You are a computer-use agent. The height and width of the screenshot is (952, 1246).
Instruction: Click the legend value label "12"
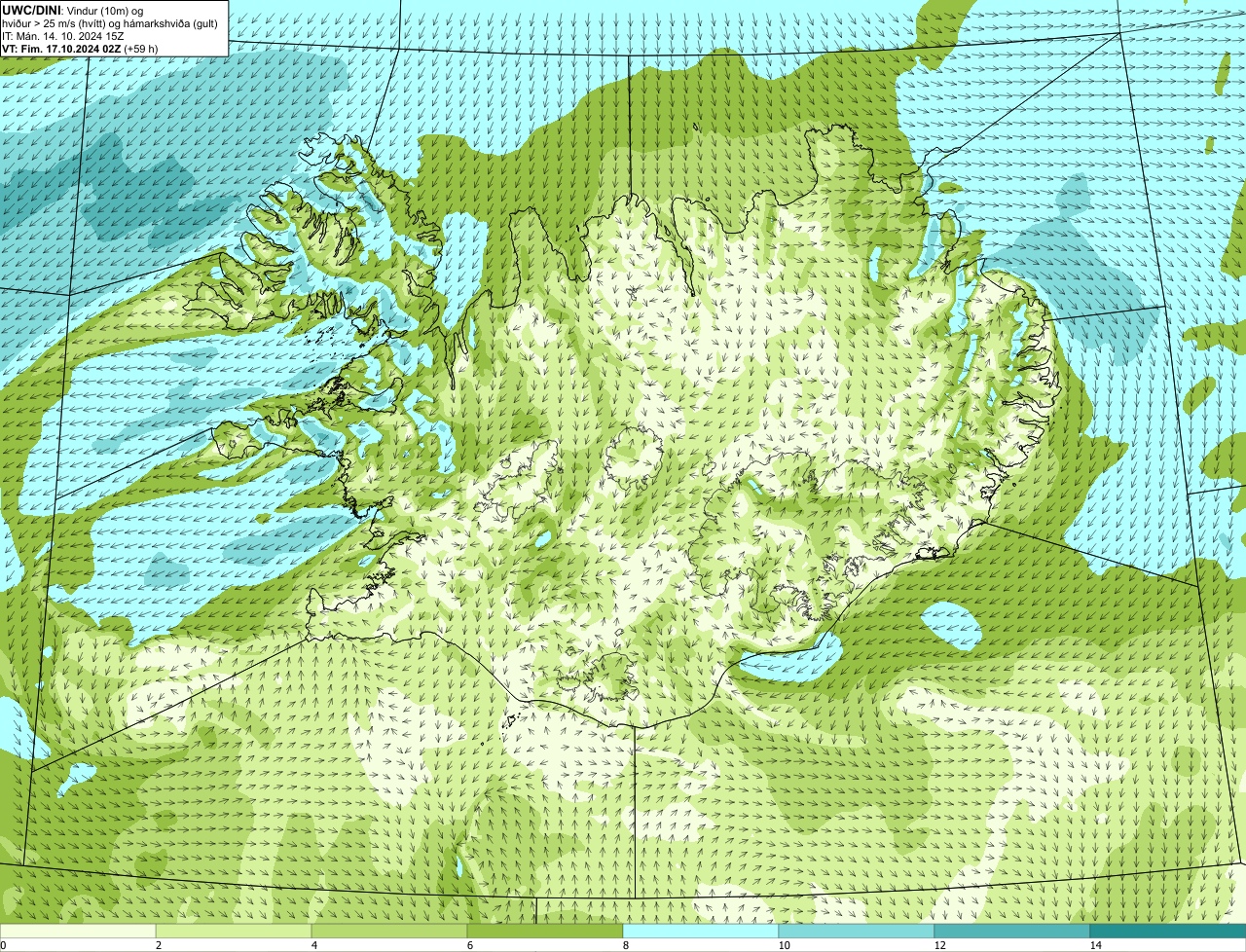pos(939,945)
